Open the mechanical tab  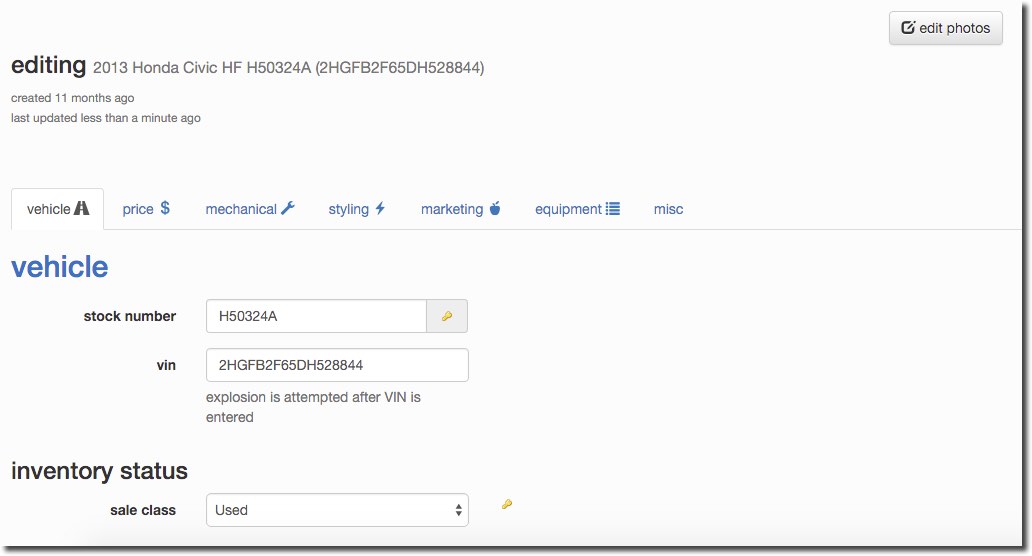(x=249, y=209)
